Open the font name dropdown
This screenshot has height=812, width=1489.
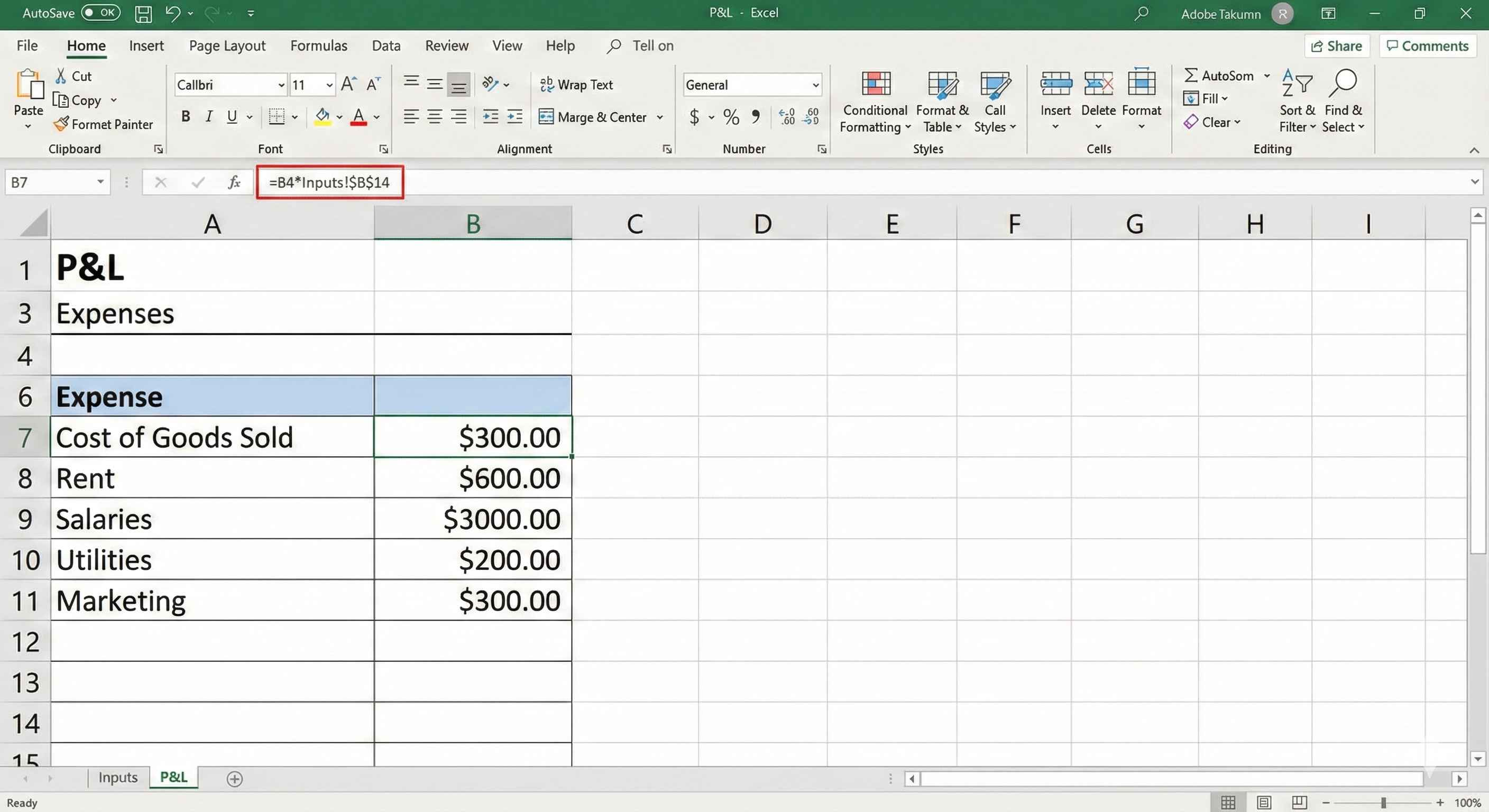point(281,85)
